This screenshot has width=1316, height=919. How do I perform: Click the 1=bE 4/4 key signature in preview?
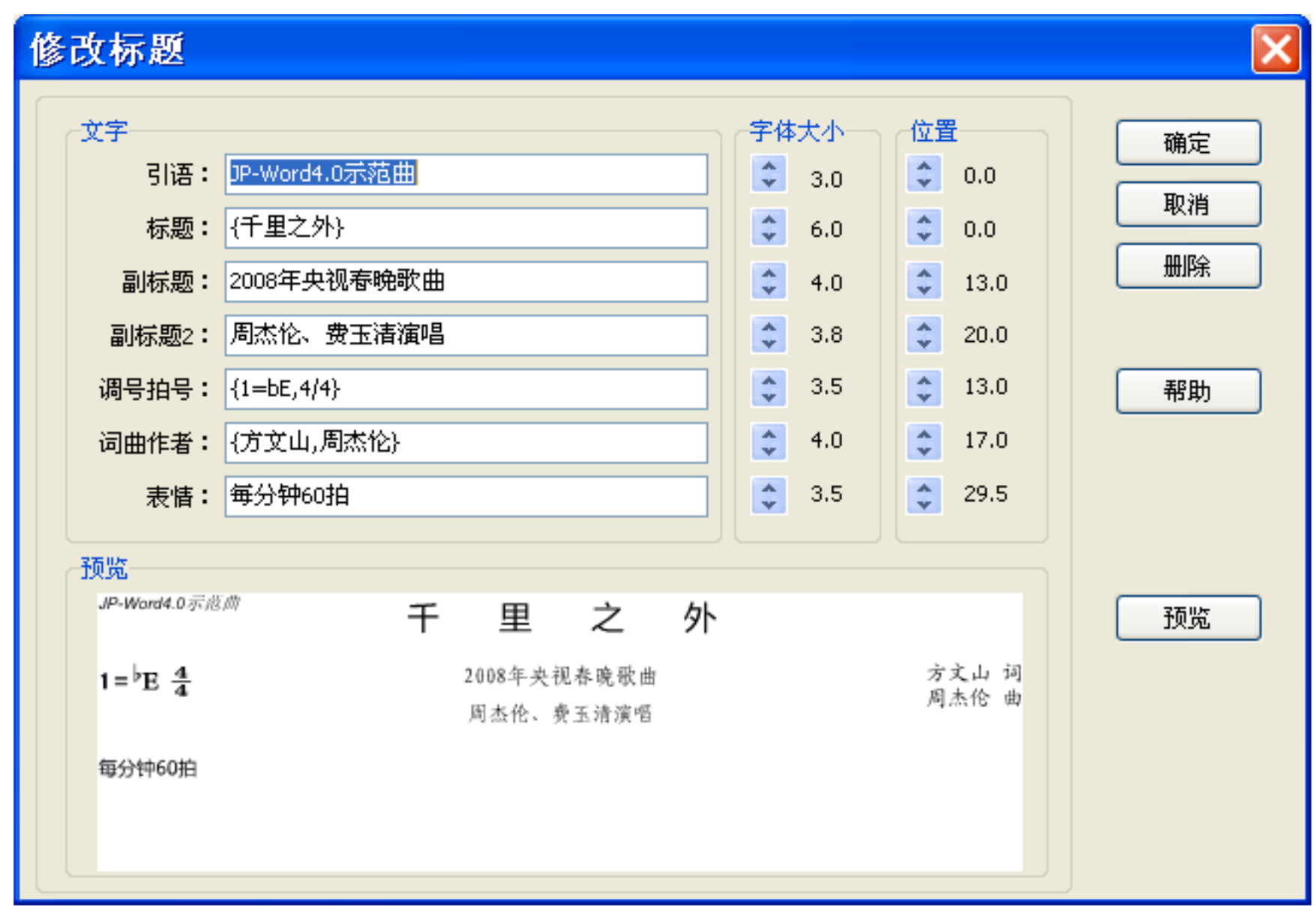pyautogui.click(x=145, y=680)
